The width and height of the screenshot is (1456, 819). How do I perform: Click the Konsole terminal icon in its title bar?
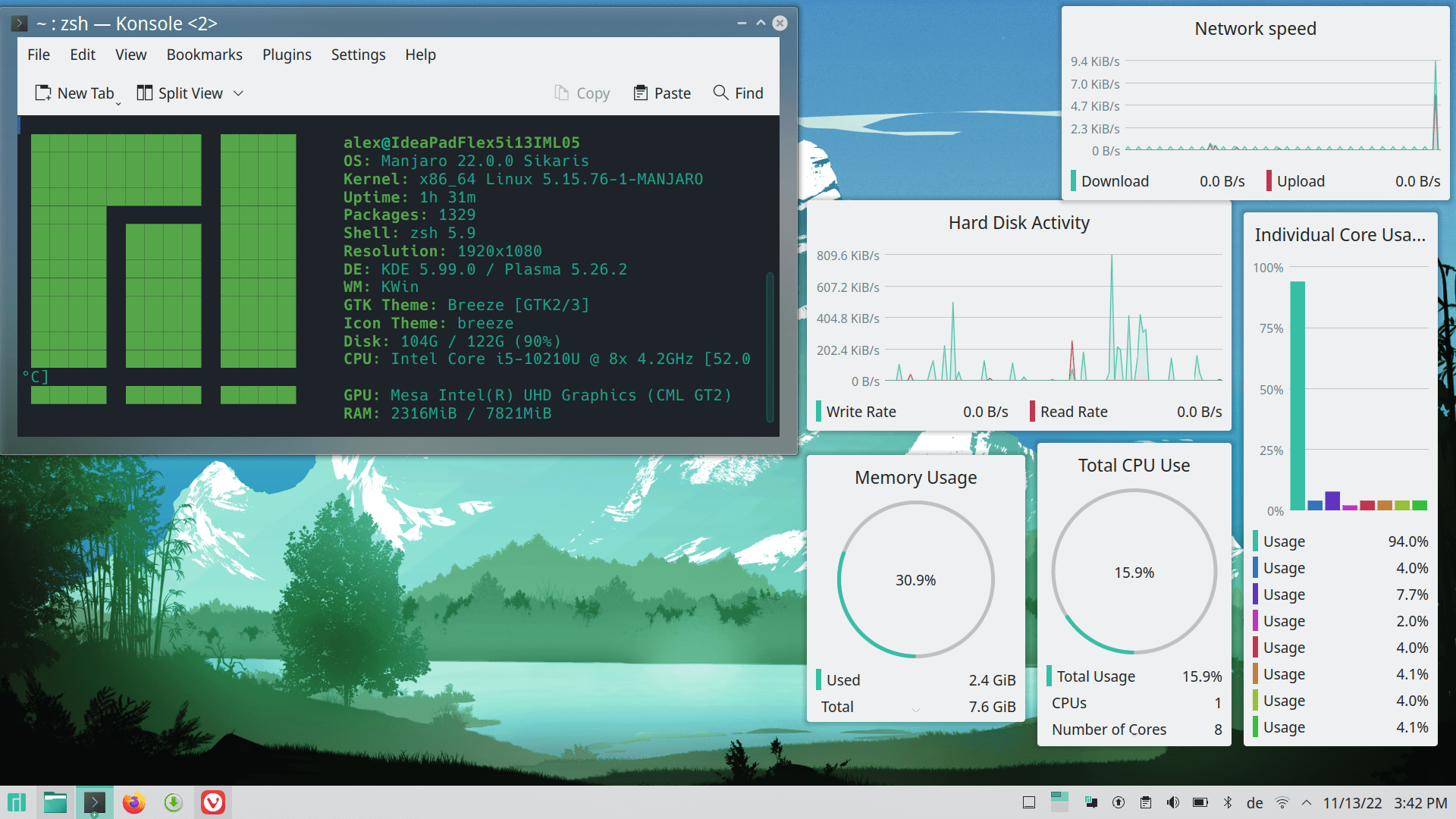20,24
